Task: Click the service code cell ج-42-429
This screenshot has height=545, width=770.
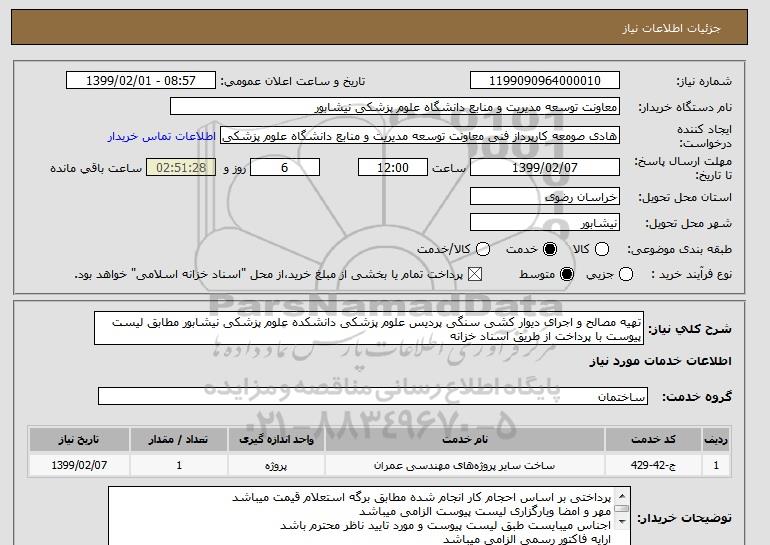Action: tap(653, 465)
